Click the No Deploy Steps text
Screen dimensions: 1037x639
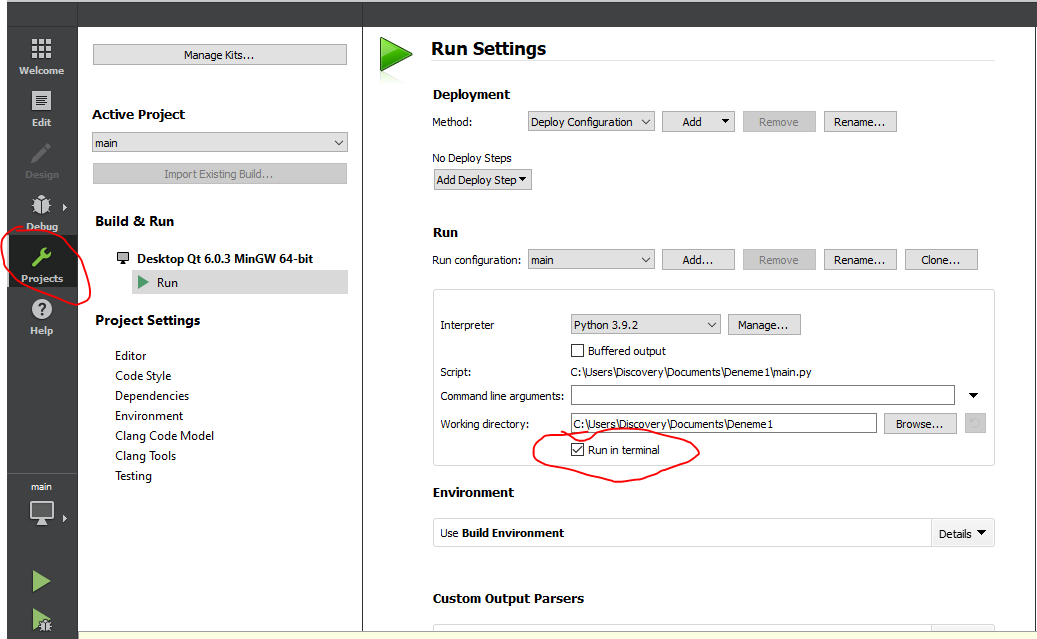(472, 158)
